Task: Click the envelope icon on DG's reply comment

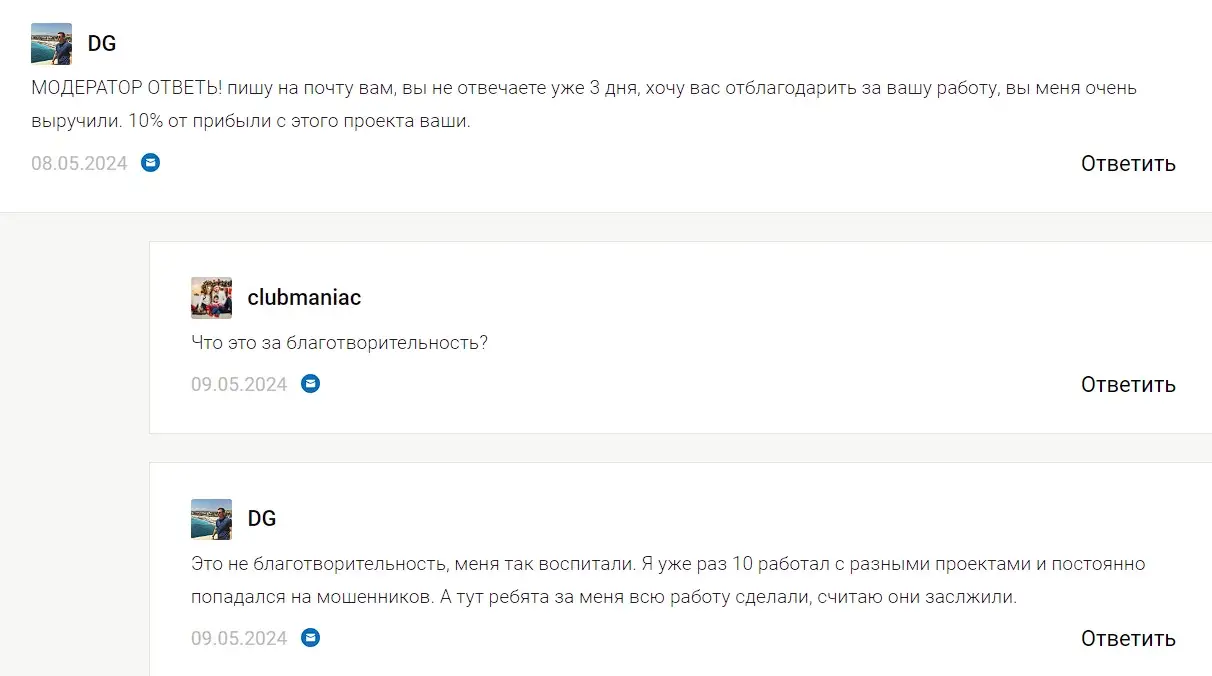Action: [x=310, y=638]
